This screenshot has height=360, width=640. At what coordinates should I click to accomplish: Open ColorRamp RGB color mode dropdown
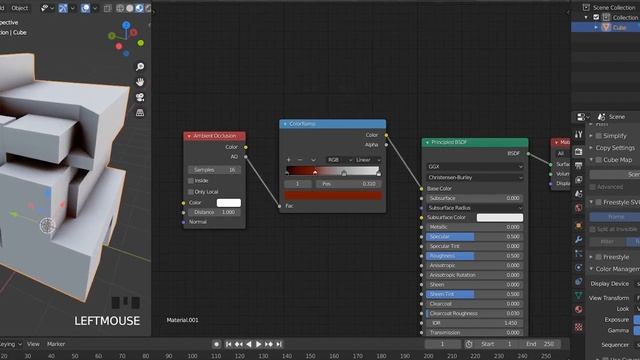click(x=339, y=160)
